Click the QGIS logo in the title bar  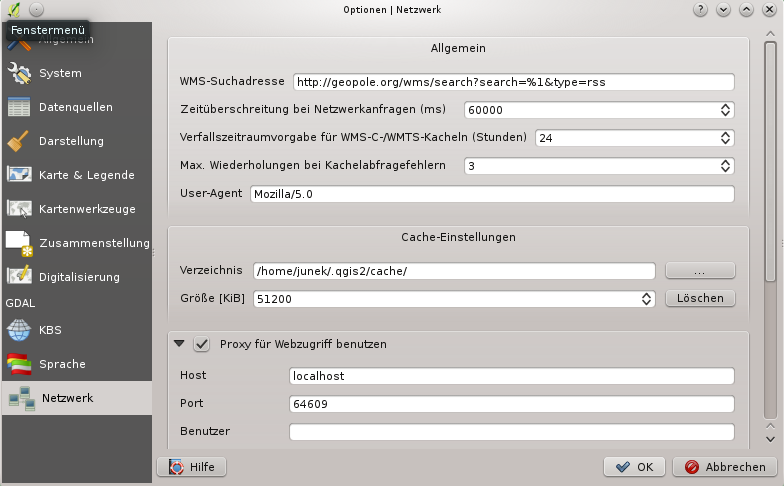pyautogui.click(x=14, y=9)
